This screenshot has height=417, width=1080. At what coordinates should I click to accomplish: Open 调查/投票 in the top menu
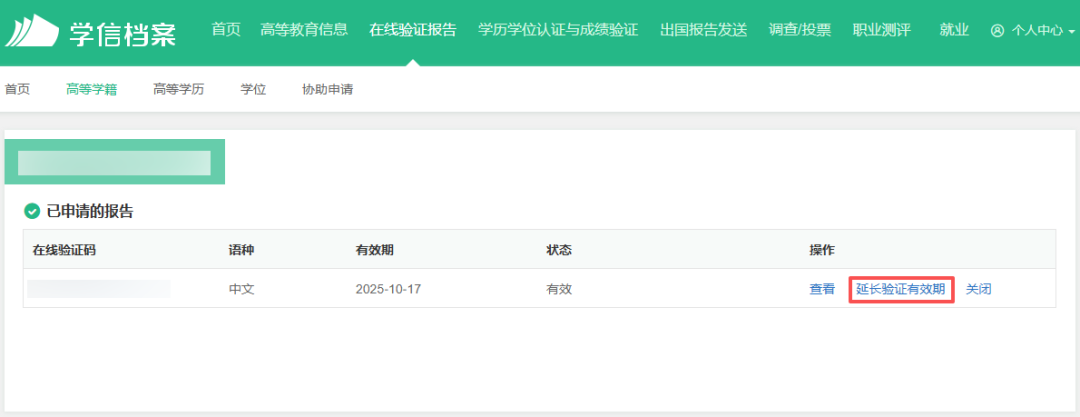pyautogui.click(x=800, y=30)
